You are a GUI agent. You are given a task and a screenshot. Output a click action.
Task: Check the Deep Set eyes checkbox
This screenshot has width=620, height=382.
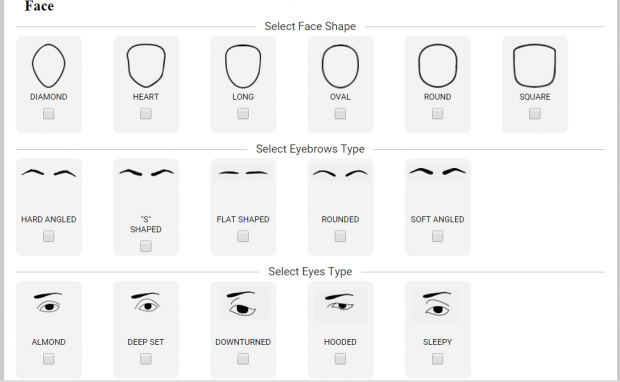pos(146,359)
